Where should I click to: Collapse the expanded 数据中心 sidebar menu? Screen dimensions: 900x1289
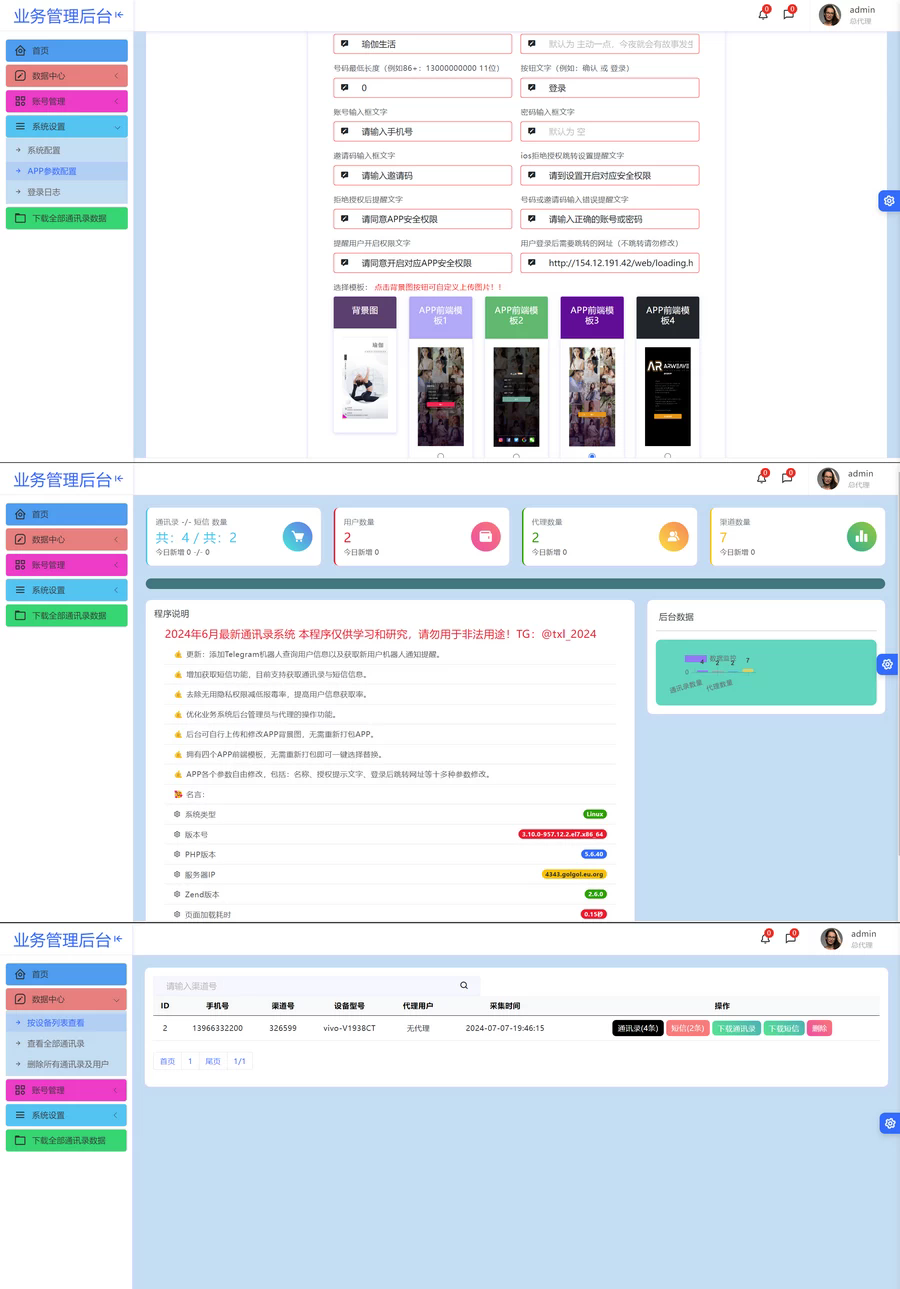tap(66, 999)
